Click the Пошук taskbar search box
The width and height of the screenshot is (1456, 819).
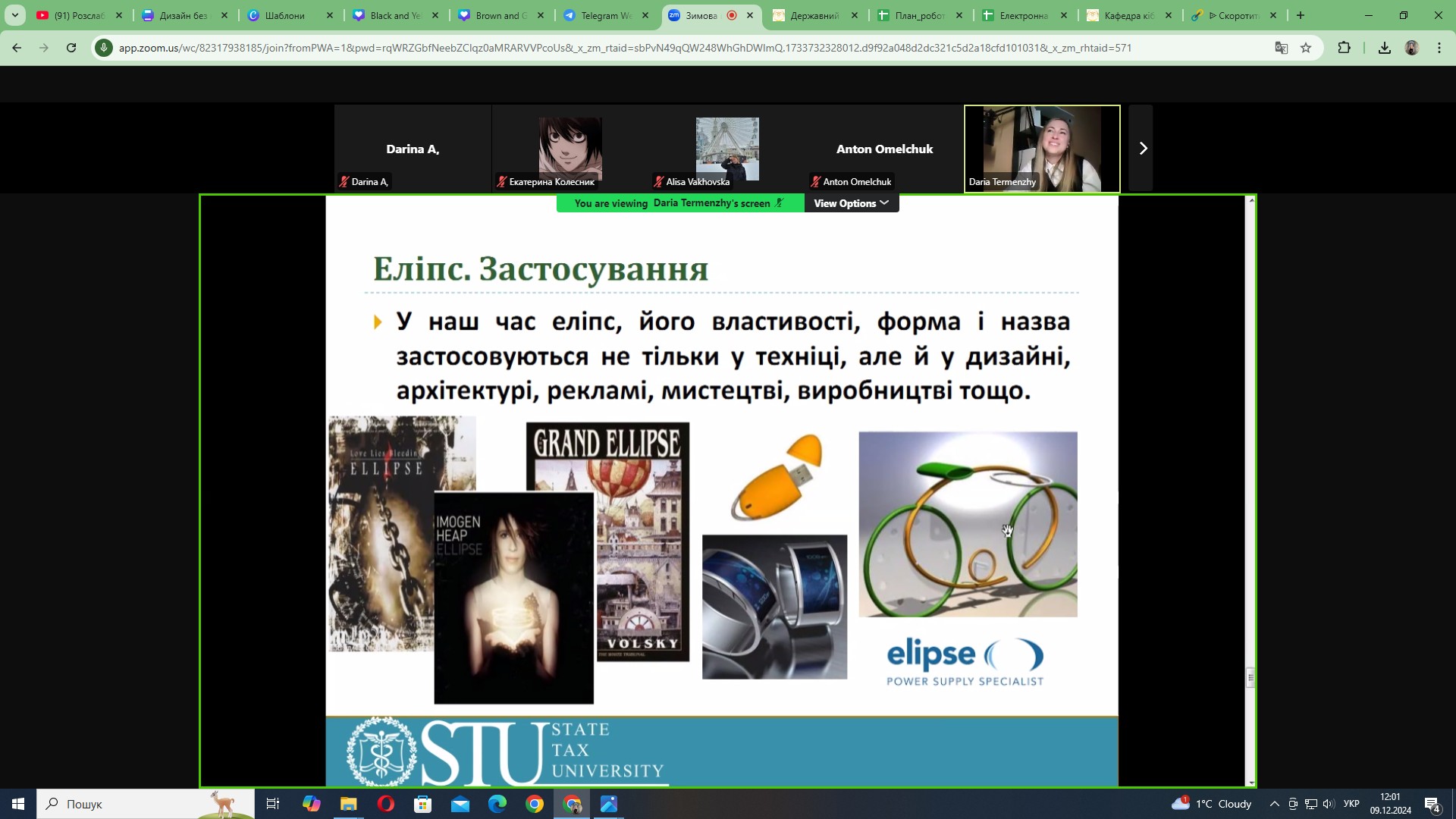146,804
